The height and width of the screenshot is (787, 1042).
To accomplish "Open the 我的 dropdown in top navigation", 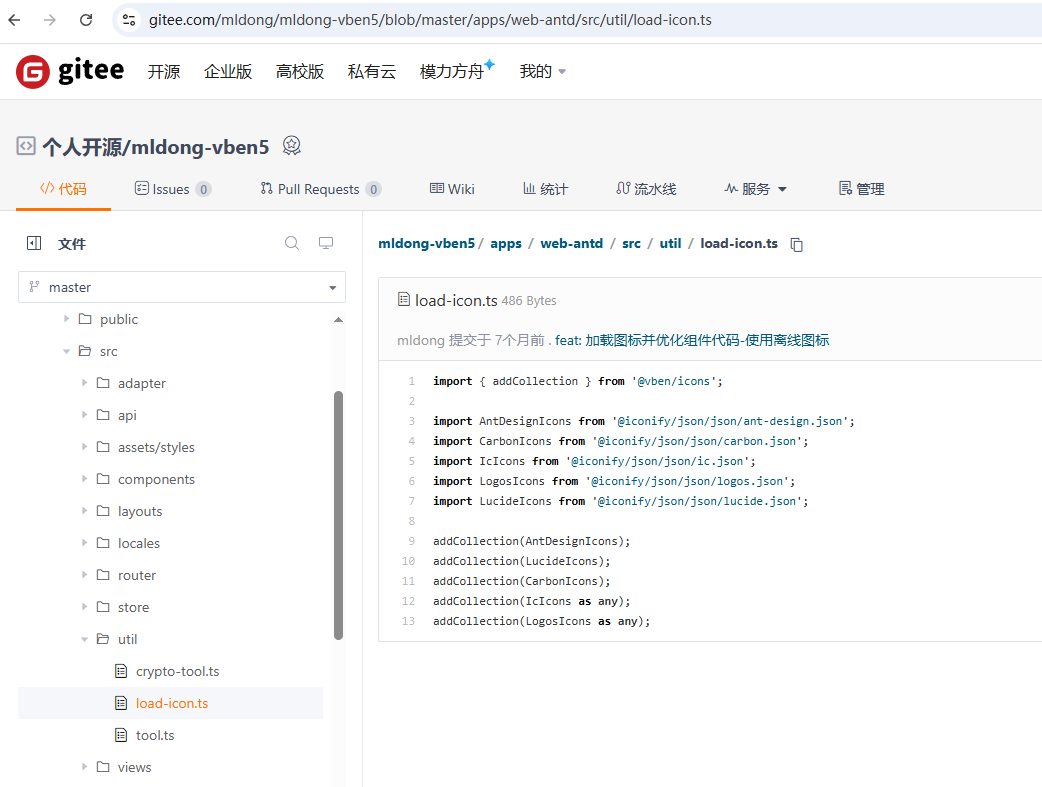I will coord(543,72).
